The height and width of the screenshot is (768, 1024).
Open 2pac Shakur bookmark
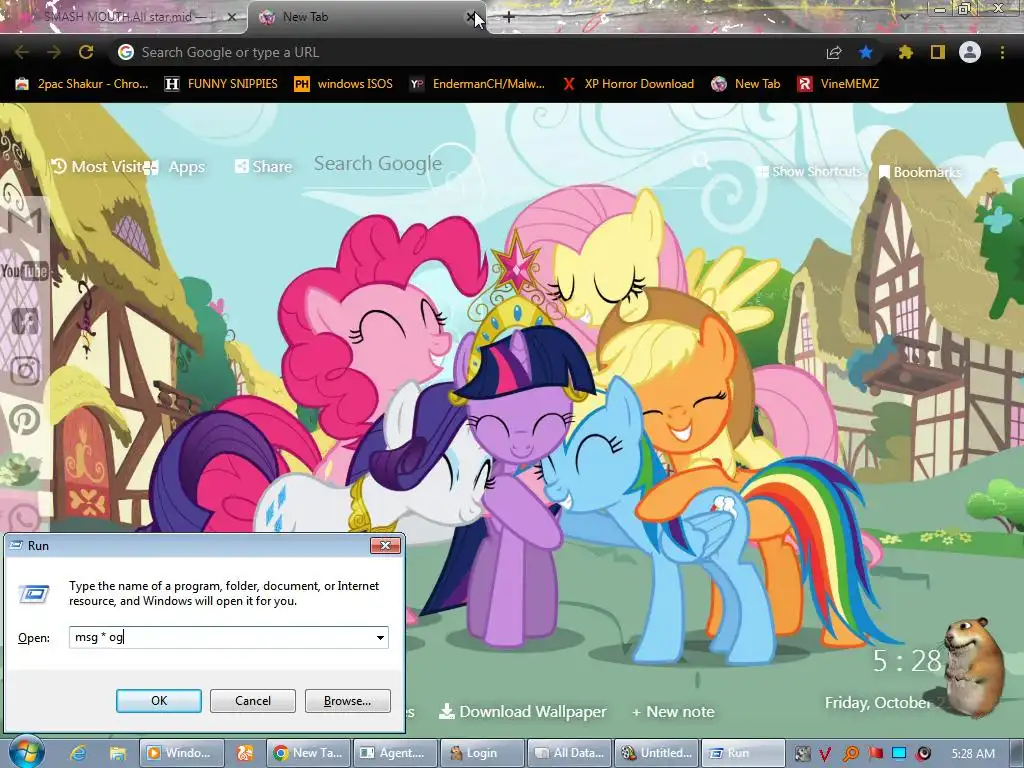pyautogui.click(x=82, y=84)
